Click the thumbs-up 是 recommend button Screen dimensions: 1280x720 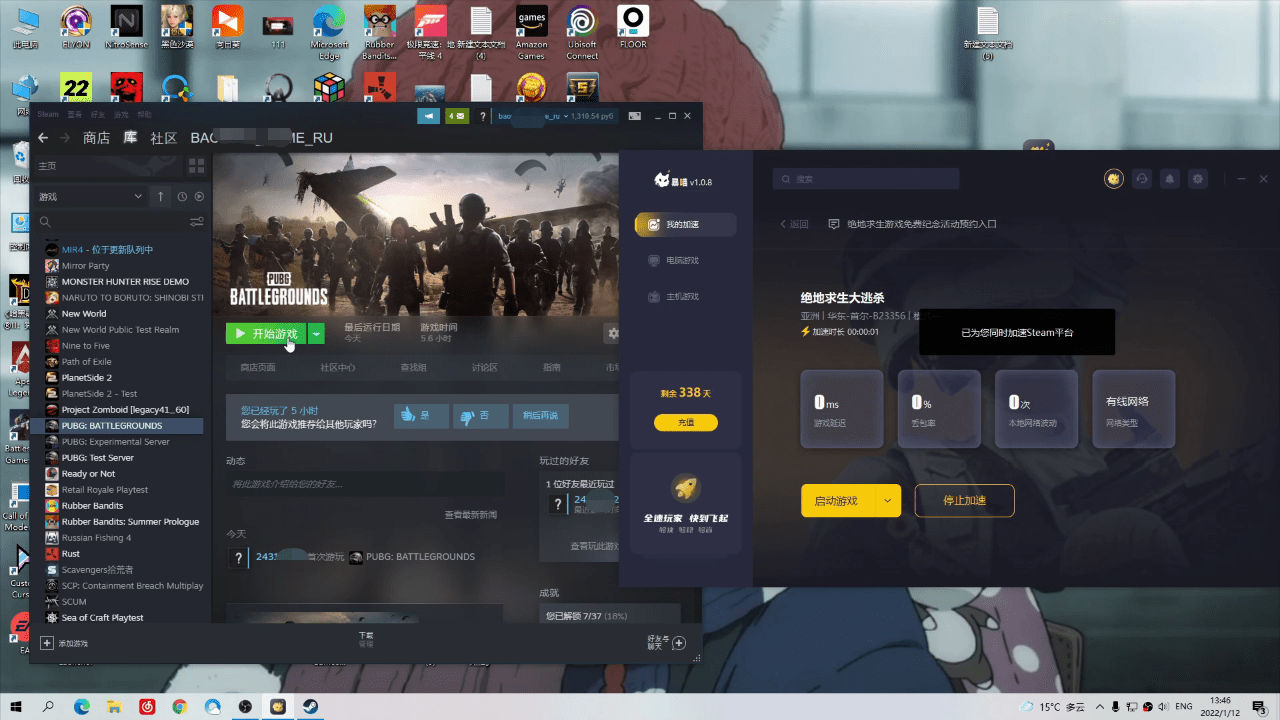(x=420, y=415)
